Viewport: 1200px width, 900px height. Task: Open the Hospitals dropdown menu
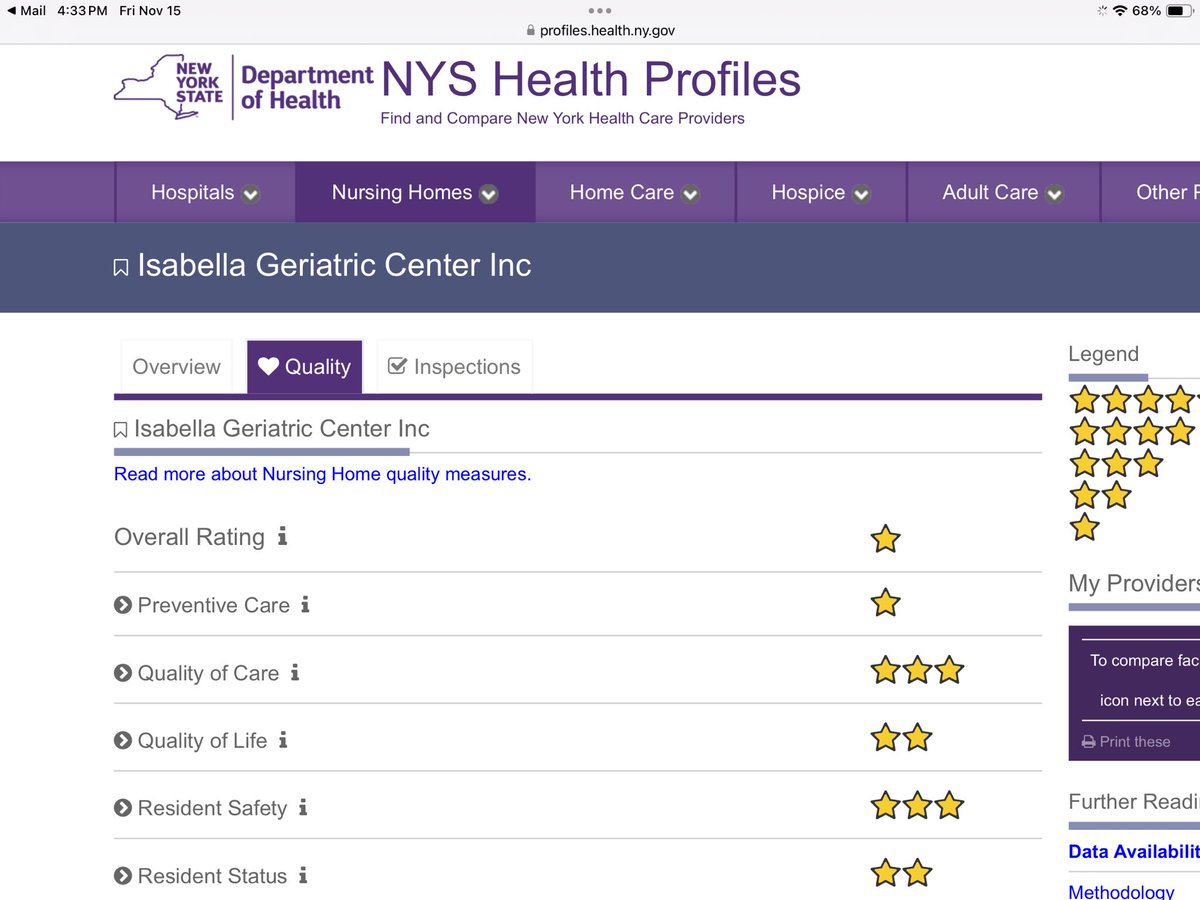[205, 192]
